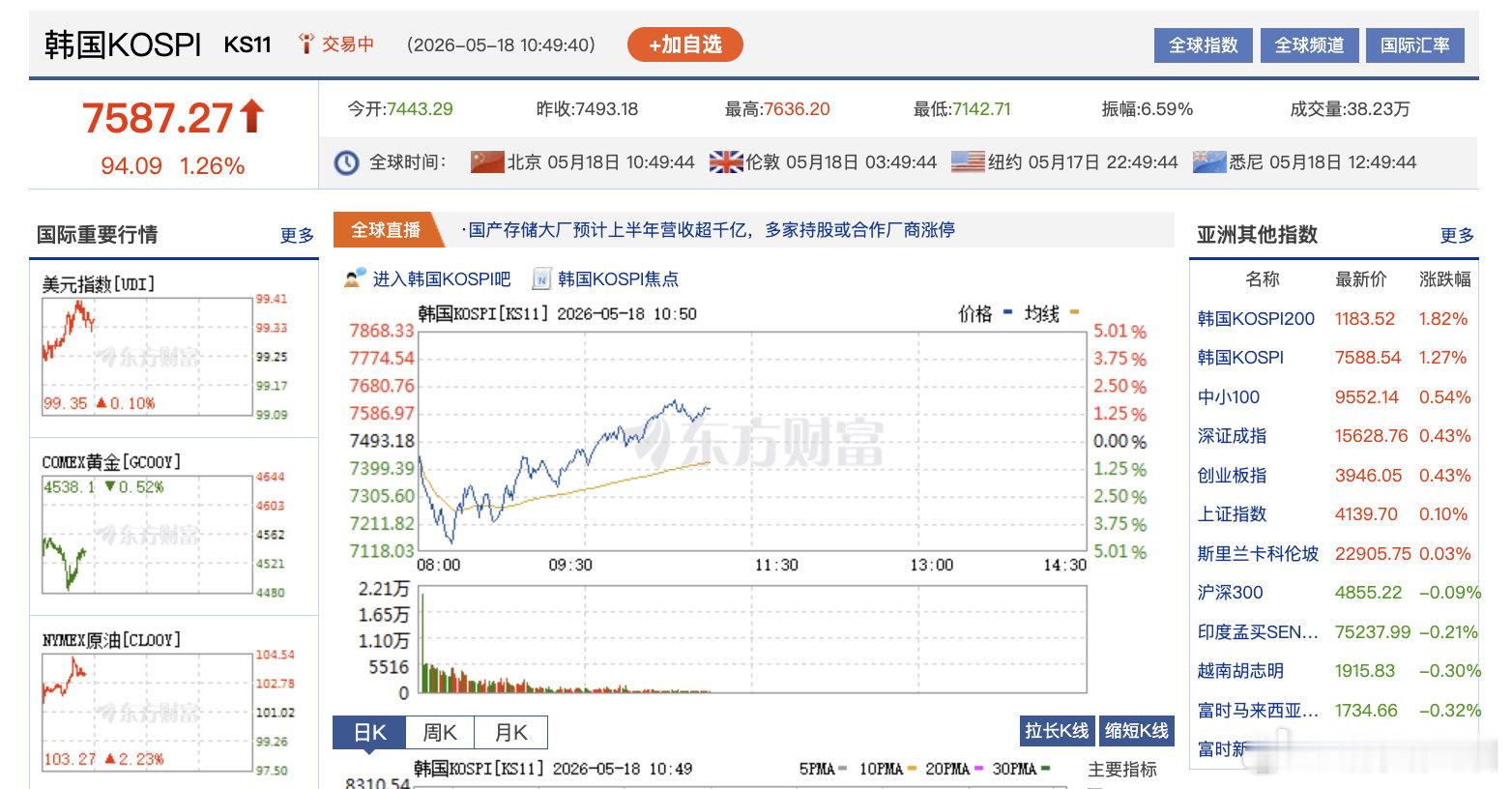The height and width of the screenshot is (789, 1512).
Task: Click the clock icon beside 全球时间
Action: point(346,162)
